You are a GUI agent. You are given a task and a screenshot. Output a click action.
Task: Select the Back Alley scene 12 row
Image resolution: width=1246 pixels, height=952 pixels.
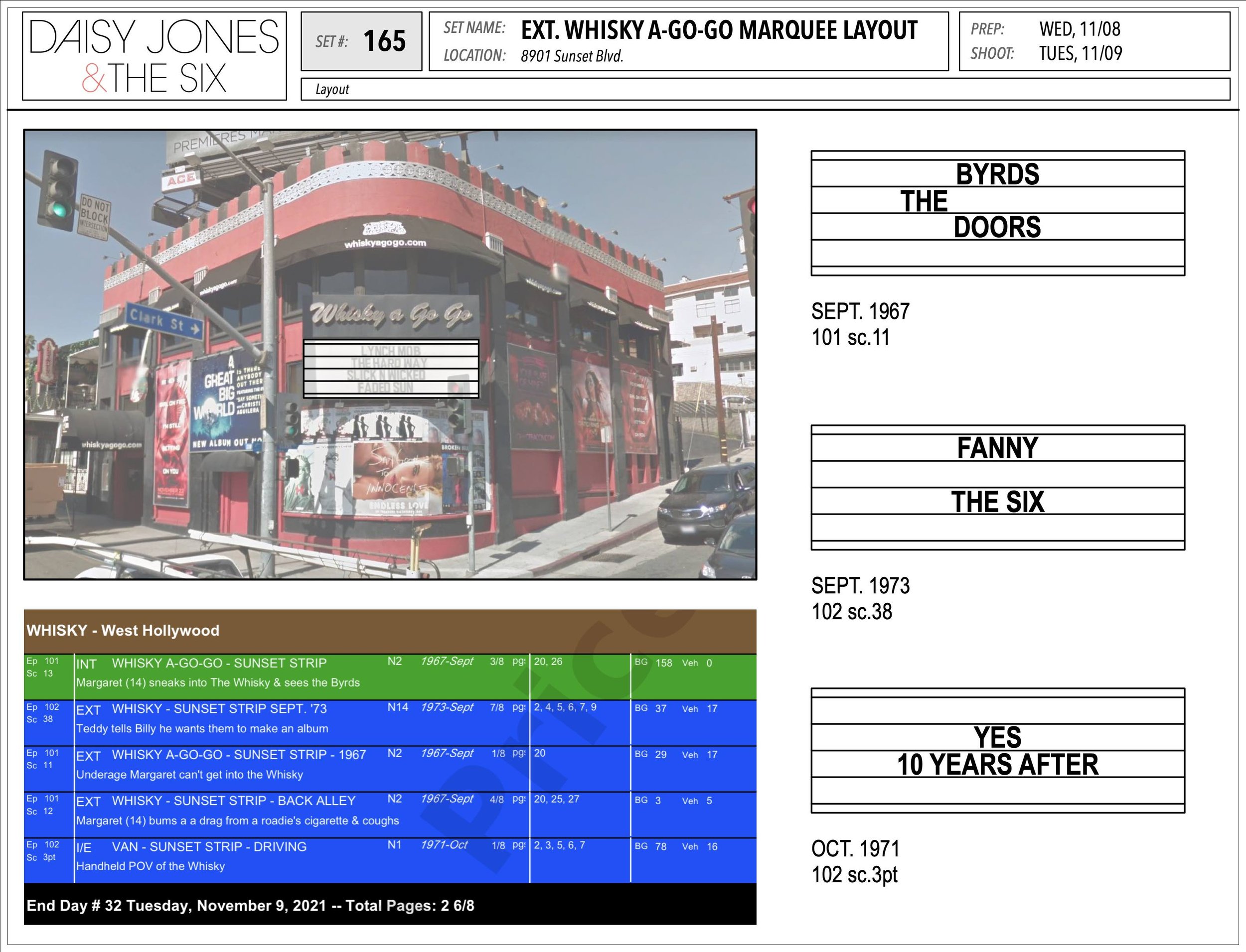[389, 815]
